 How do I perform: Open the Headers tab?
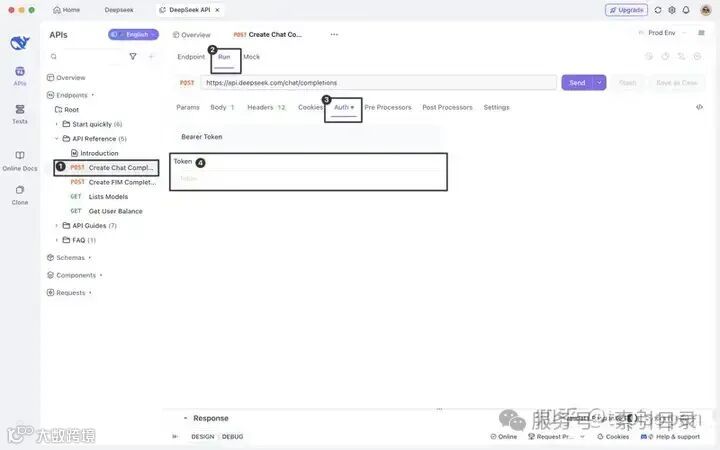point(266,107)
